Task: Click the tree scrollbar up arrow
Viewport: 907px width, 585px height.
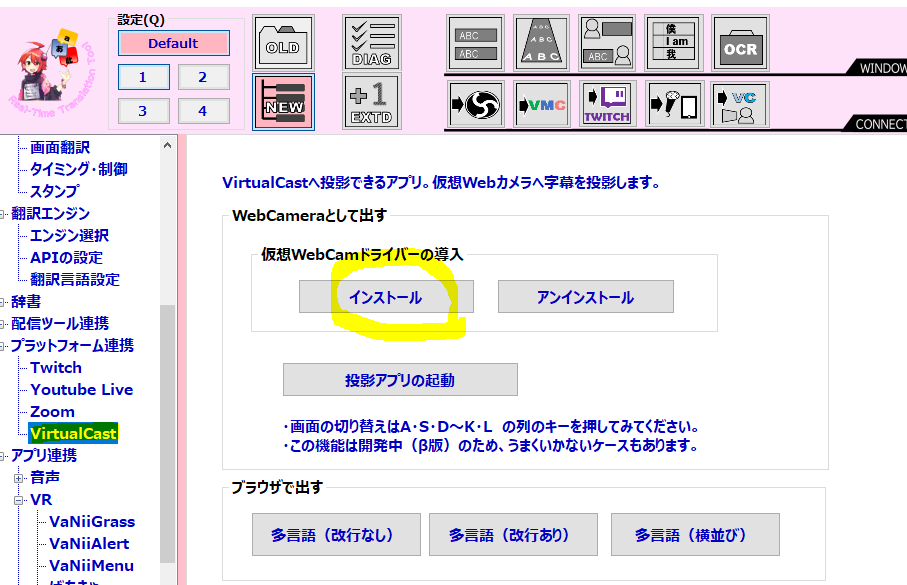Action: (168, 145)
